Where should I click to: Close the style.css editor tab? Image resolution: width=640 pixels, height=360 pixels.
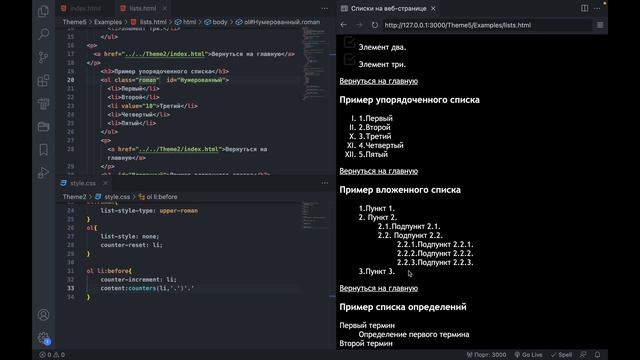click(x=105, y=183)
